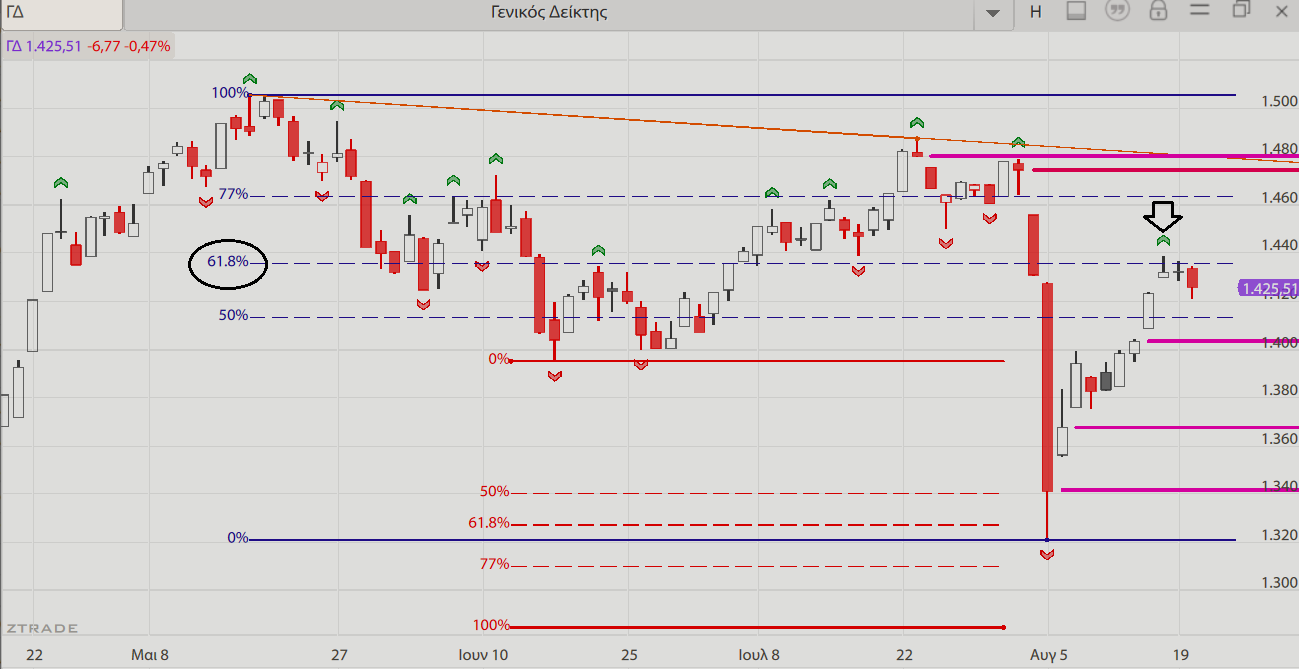Select the red 77% Fibonacci label
Screen dimensions: 1299x669
pos(495,564)
